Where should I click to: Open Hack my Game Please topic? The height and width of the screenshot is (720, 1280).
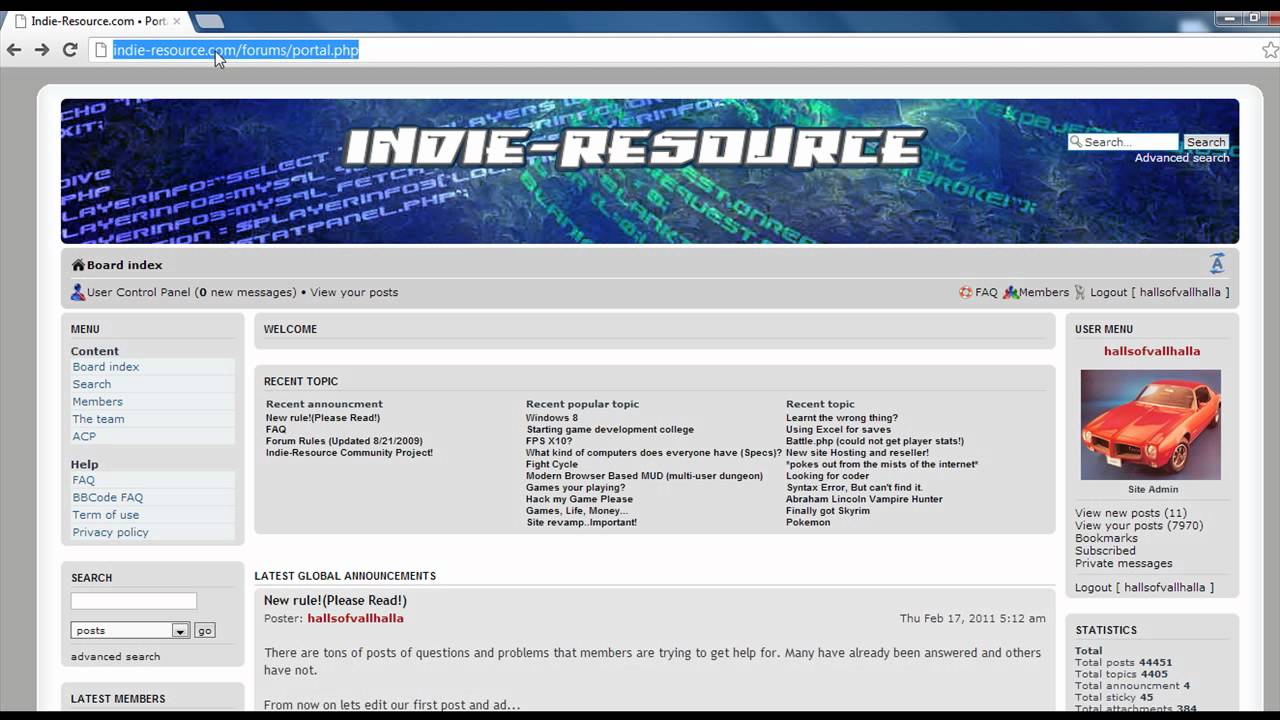click(579, 499)
